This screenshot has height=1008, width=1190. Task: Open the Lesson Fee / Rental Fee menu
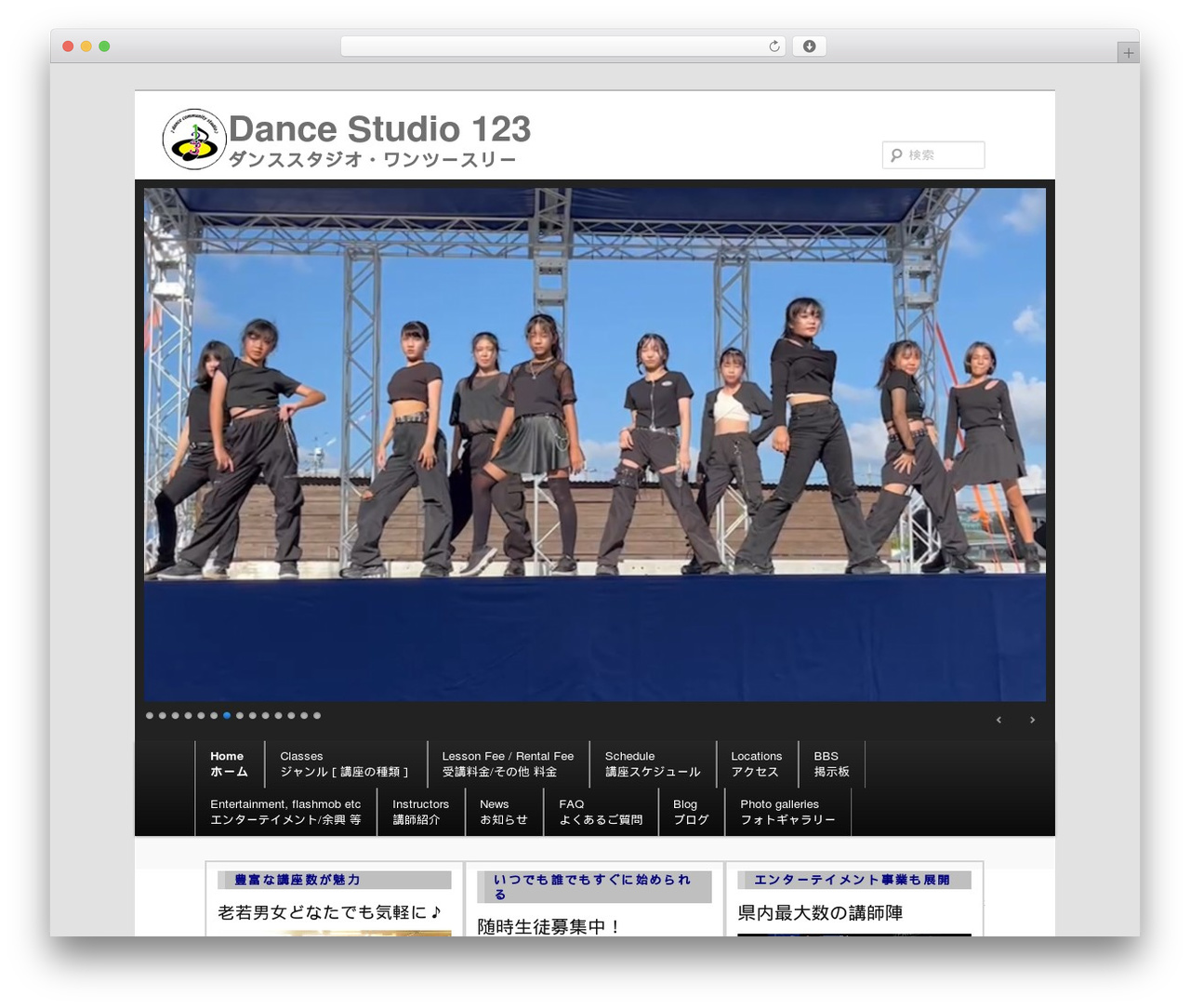(x=509, y=764)
